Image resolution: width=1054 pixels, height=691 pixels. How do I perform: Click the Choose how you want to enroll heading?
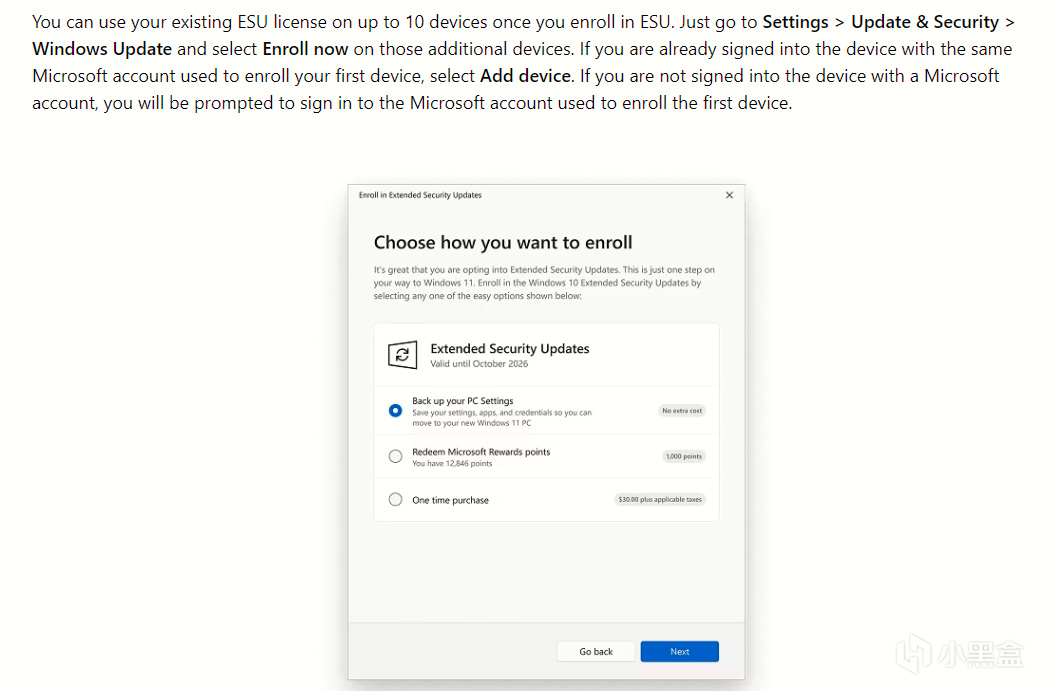[503, 242]
